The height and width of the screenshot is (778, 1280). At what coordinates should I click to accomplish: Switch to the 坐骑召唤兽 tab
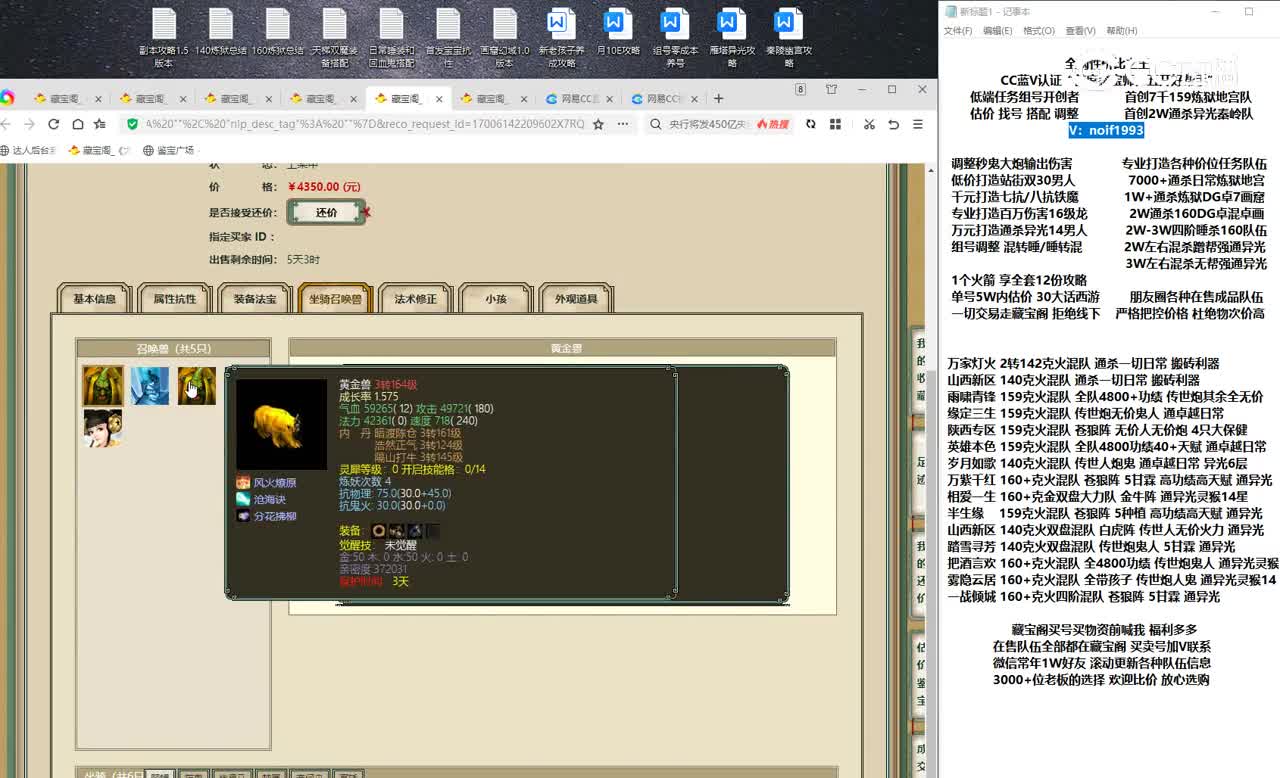click(x=335, y=299)
